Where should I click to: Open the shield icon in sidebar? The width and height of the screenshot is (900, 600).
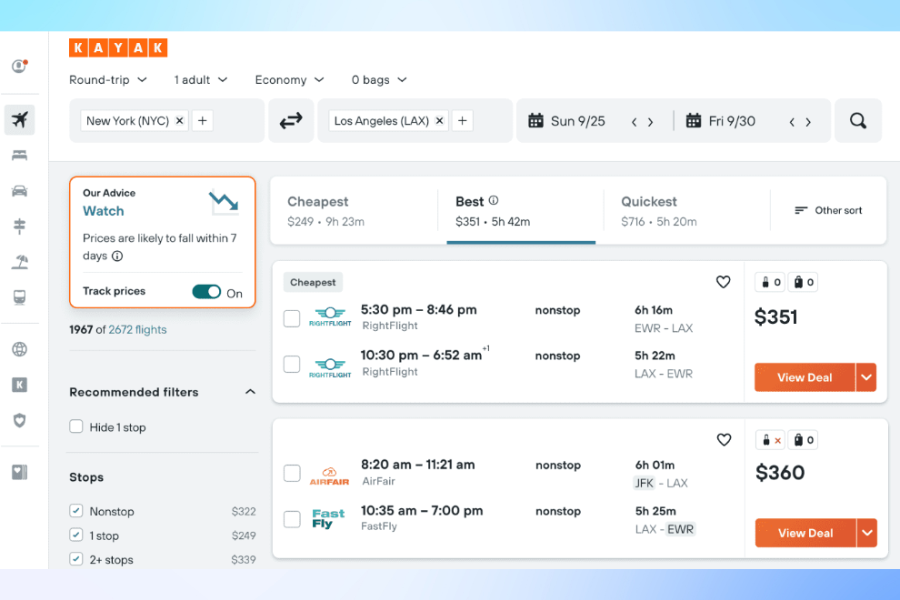(x=20, y=420)
